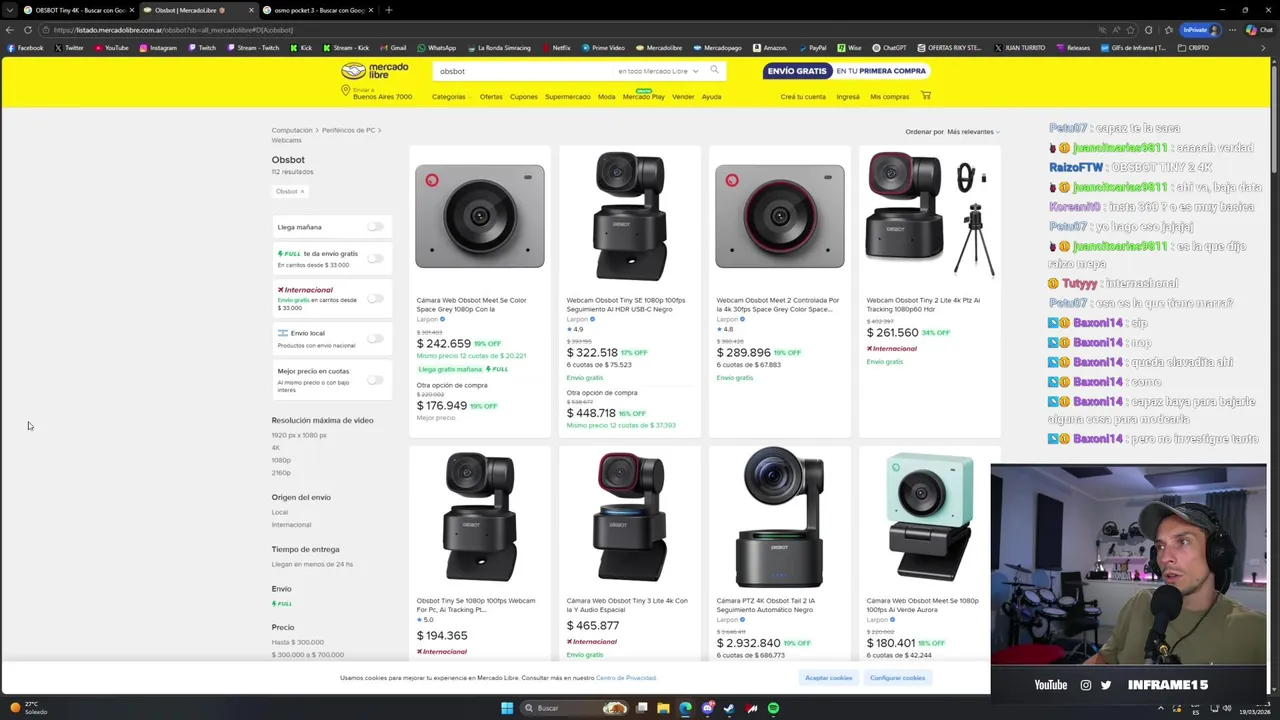Click the delivery location pin icon
Screen dimensions: 1280x720
(346, 91)
